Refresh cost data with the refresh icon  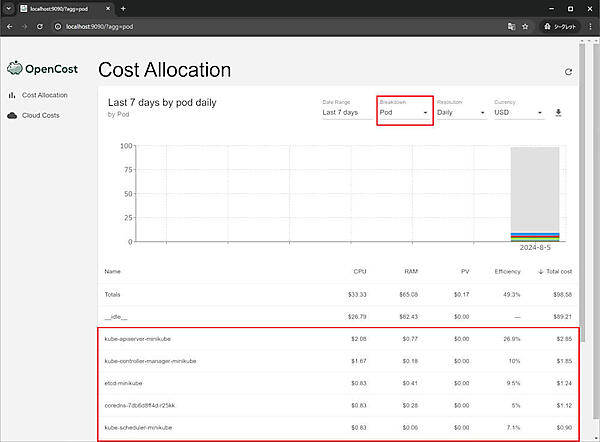coord(569,72)
